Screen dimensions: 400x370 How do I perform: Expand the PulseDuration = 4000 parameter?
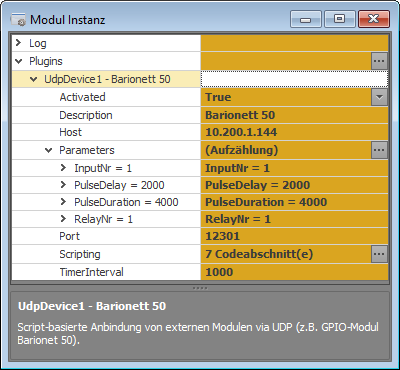click(63, 202)
